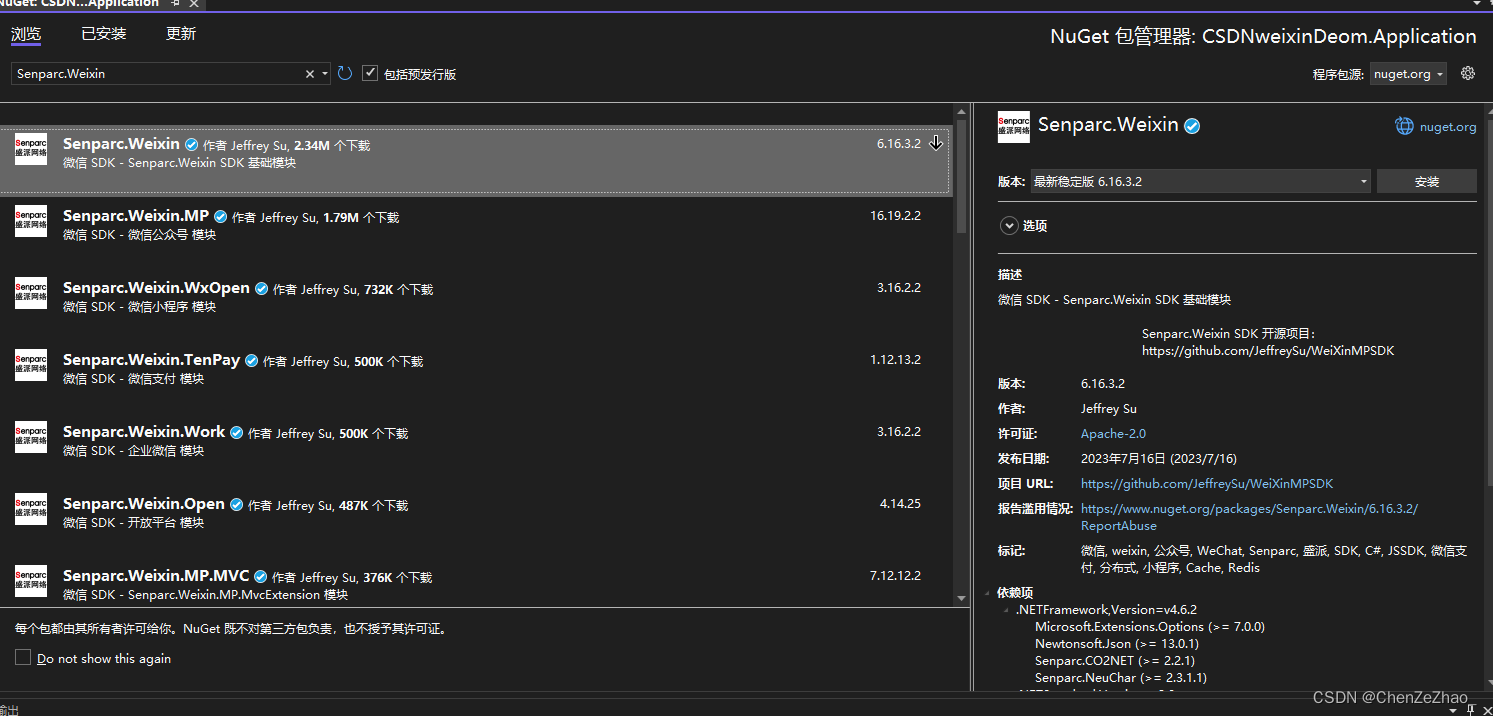Click the verified badge next to Senparc.Weixin.WxOpen
The width and height of the screenshot is (1493, 716).
(x=261, y=289)
